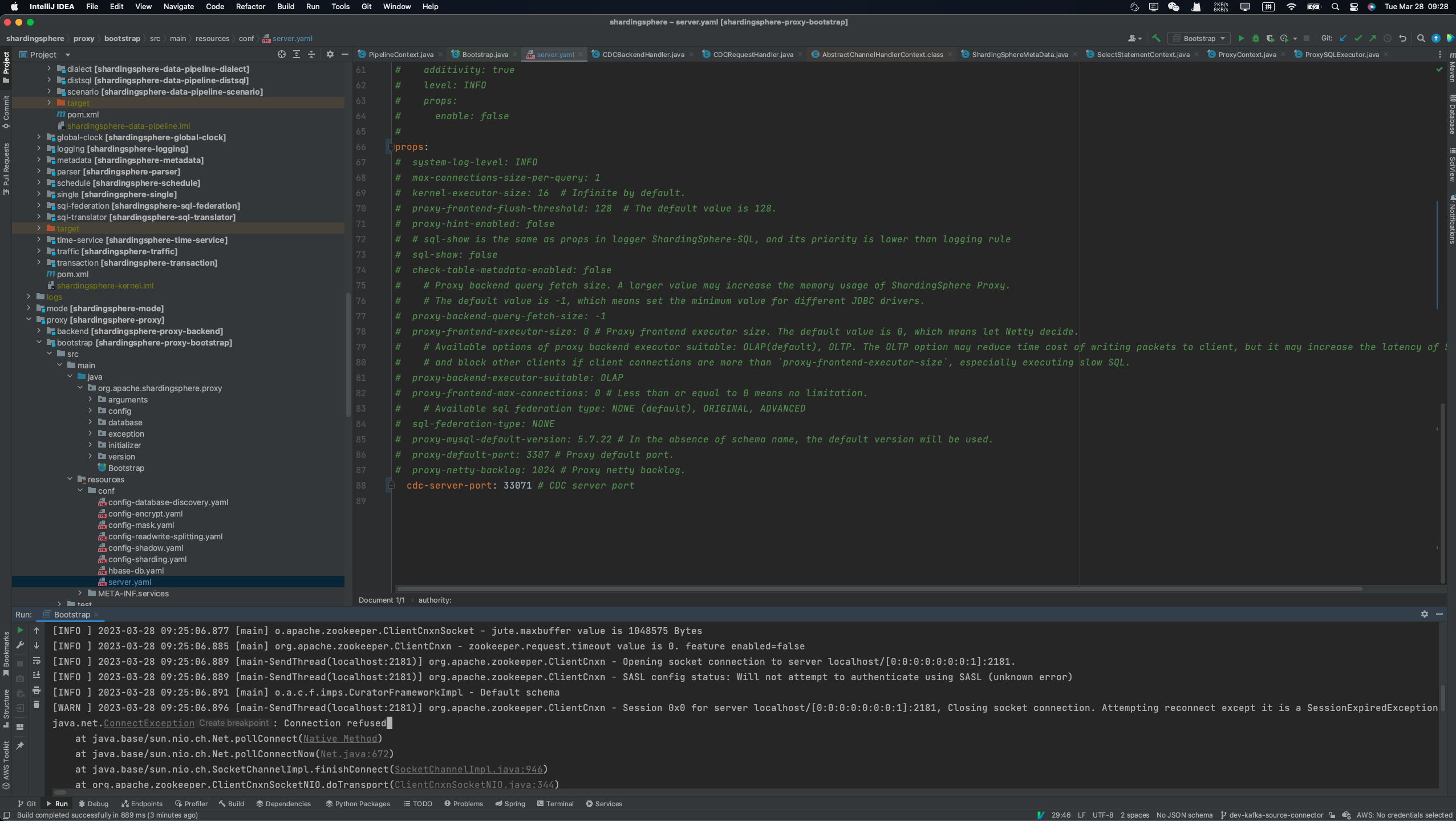The width and height of the screenshot is (1456, 821).
Task: Roll back changes with undo arrow icon
Action: [1403, 38]
